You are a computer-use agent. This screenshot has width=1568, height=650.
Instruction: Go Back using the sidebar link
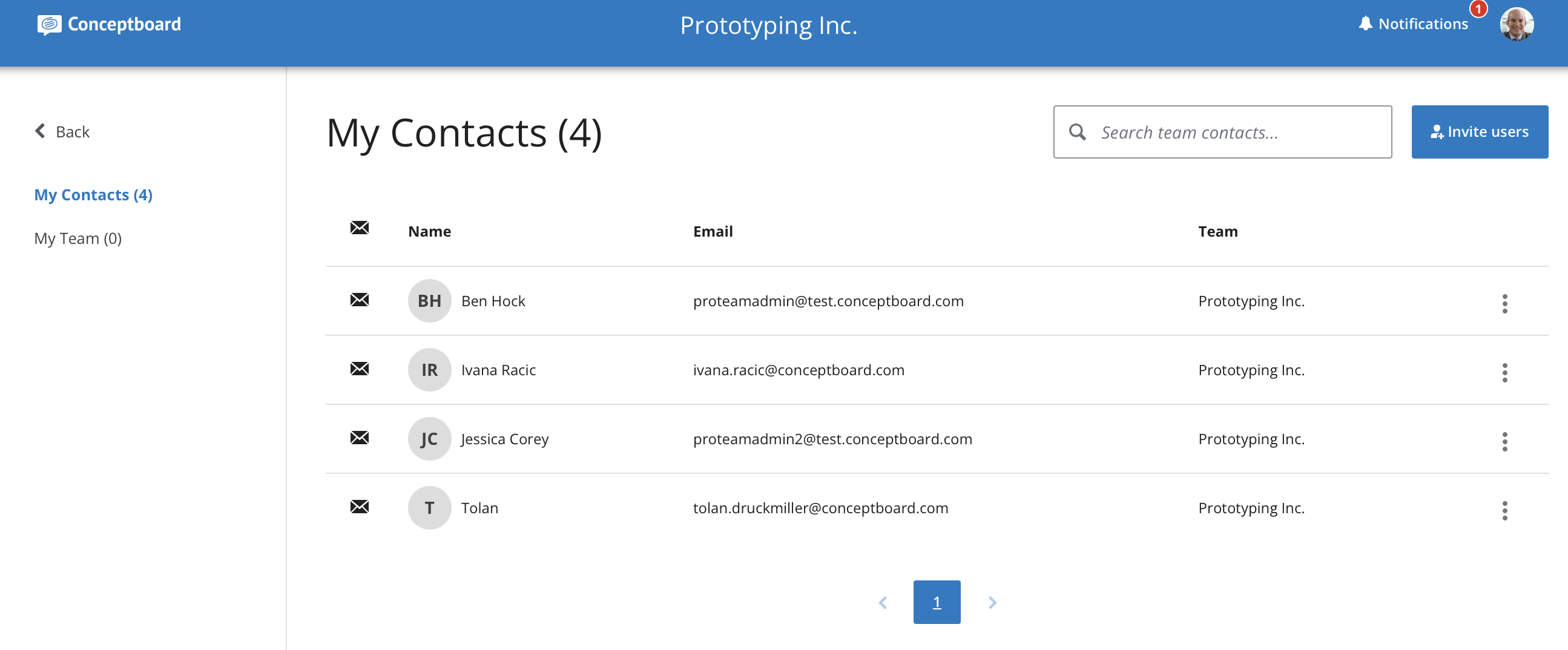coord(62,131)
